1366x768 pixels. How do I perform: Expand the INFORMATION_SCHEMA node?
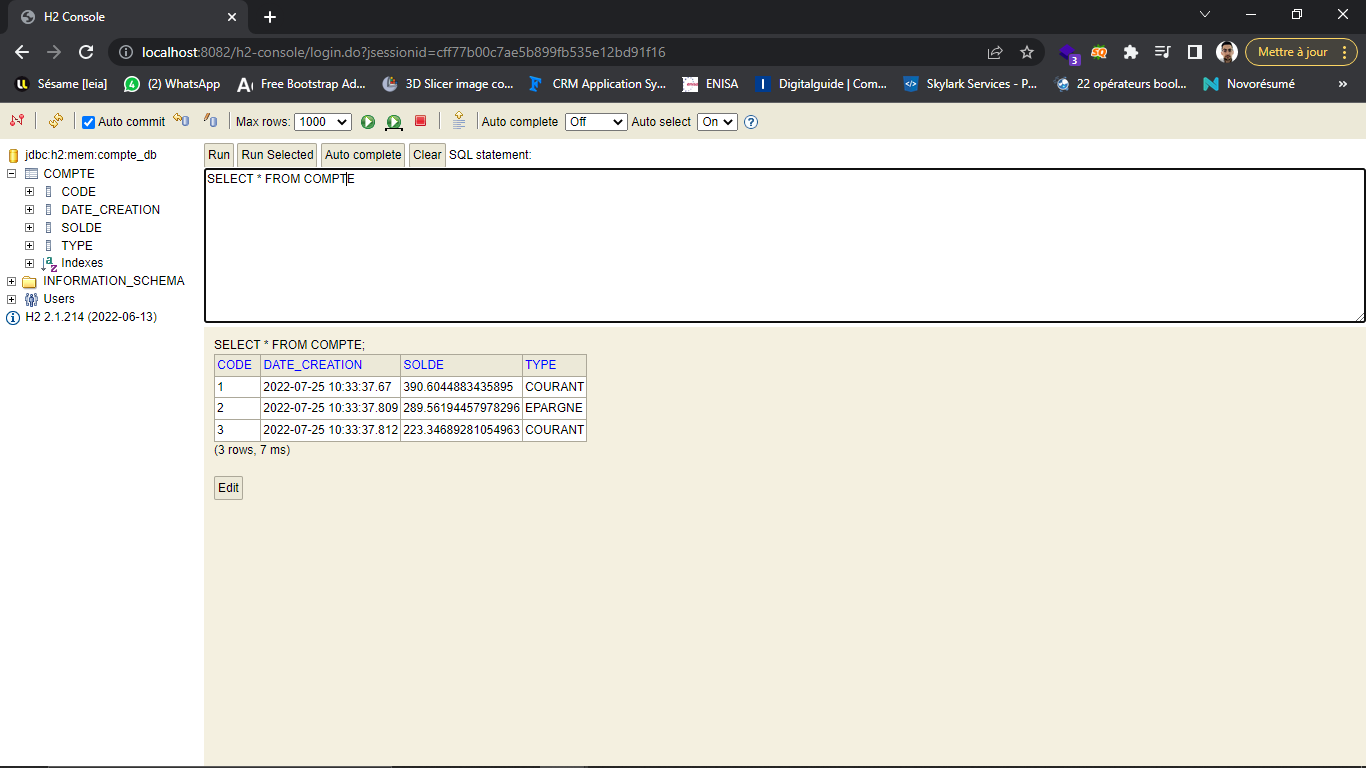[x=10, y=281]
